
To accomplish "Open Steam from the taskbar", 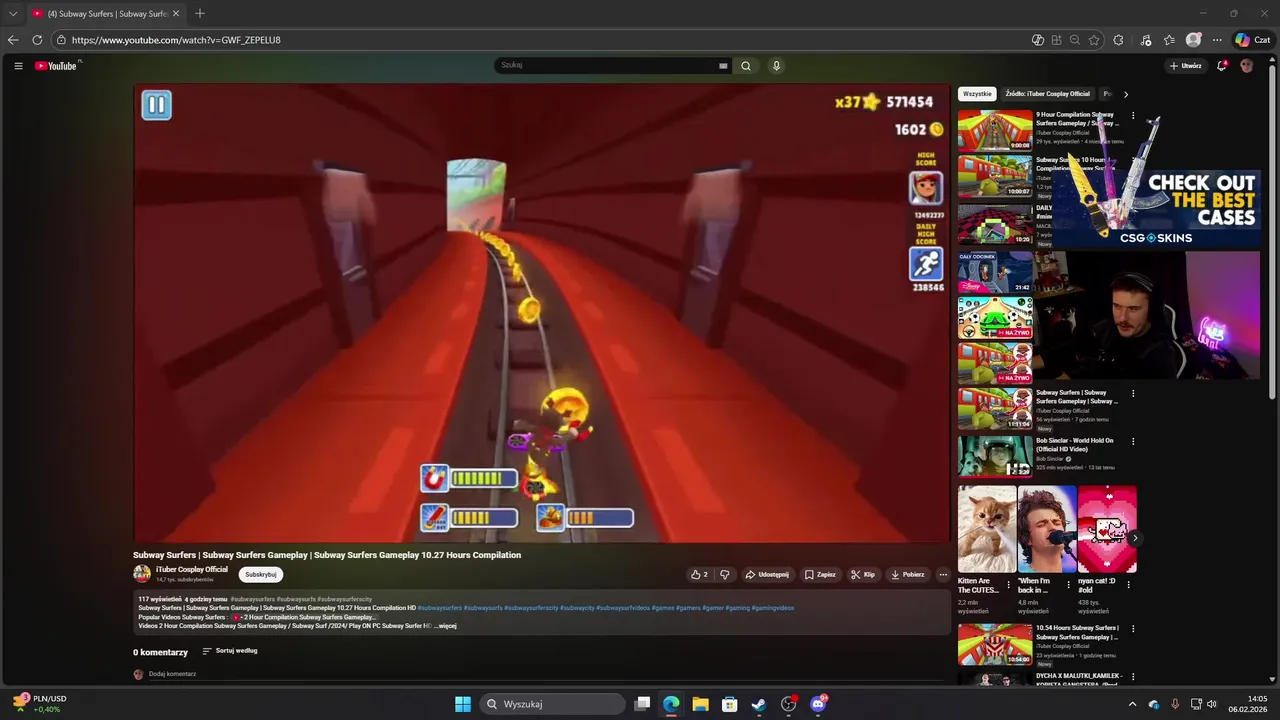I will (x=759, y=704).
